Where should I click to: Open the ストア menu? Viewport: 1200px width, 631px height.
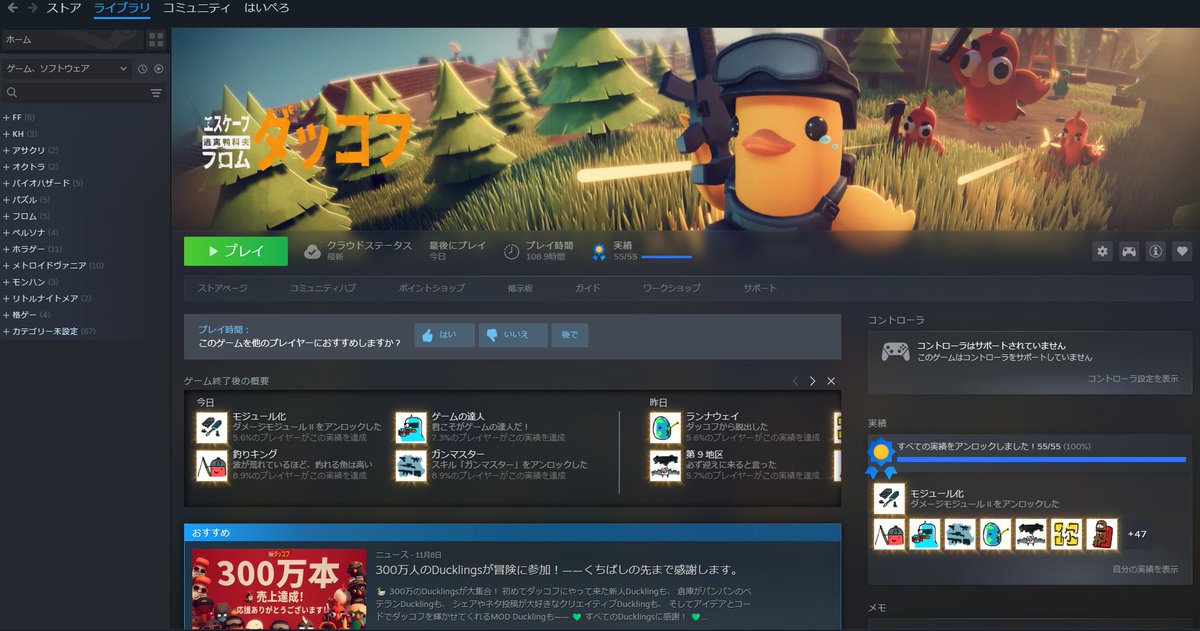click(63, 9)
